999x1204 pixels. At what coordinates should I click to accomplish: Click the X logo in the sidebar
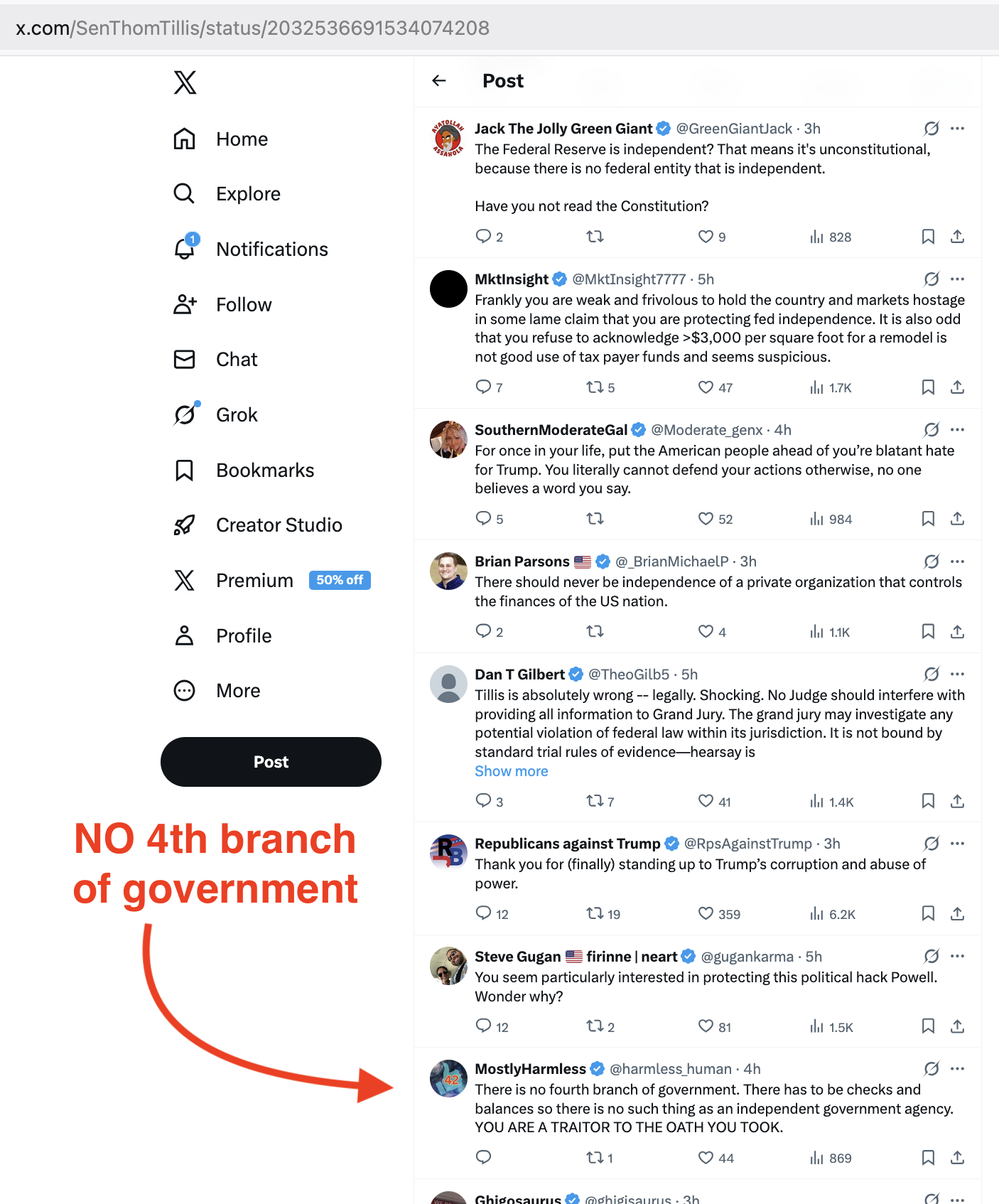[185, 82]
